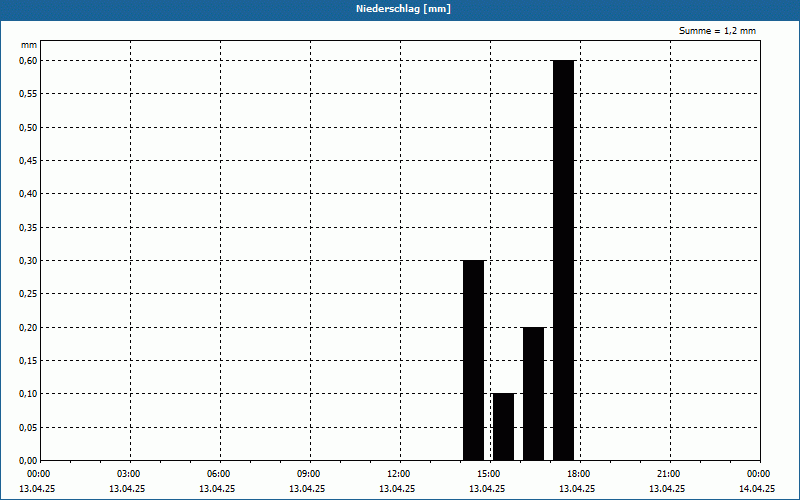Click the 15:00 time axis label
The image size is (800, 500).
pos(489,474)
